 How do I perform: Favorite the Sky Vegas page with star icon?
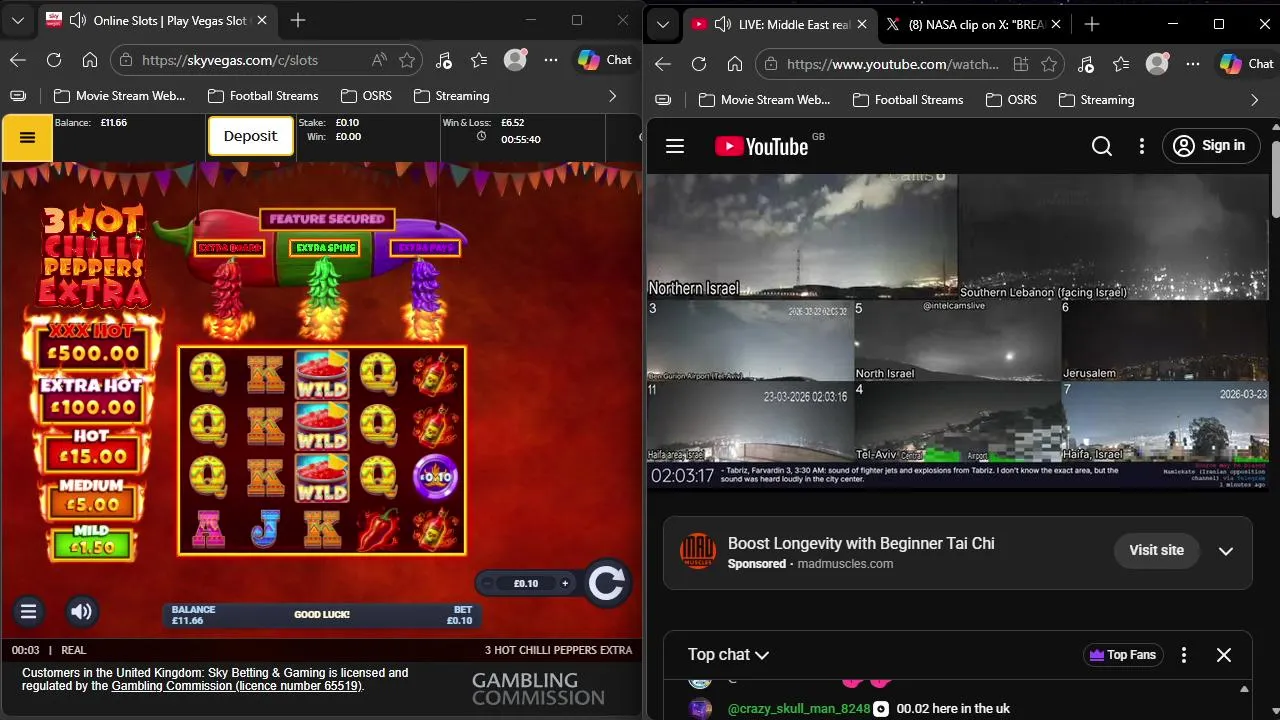(407, 60)
